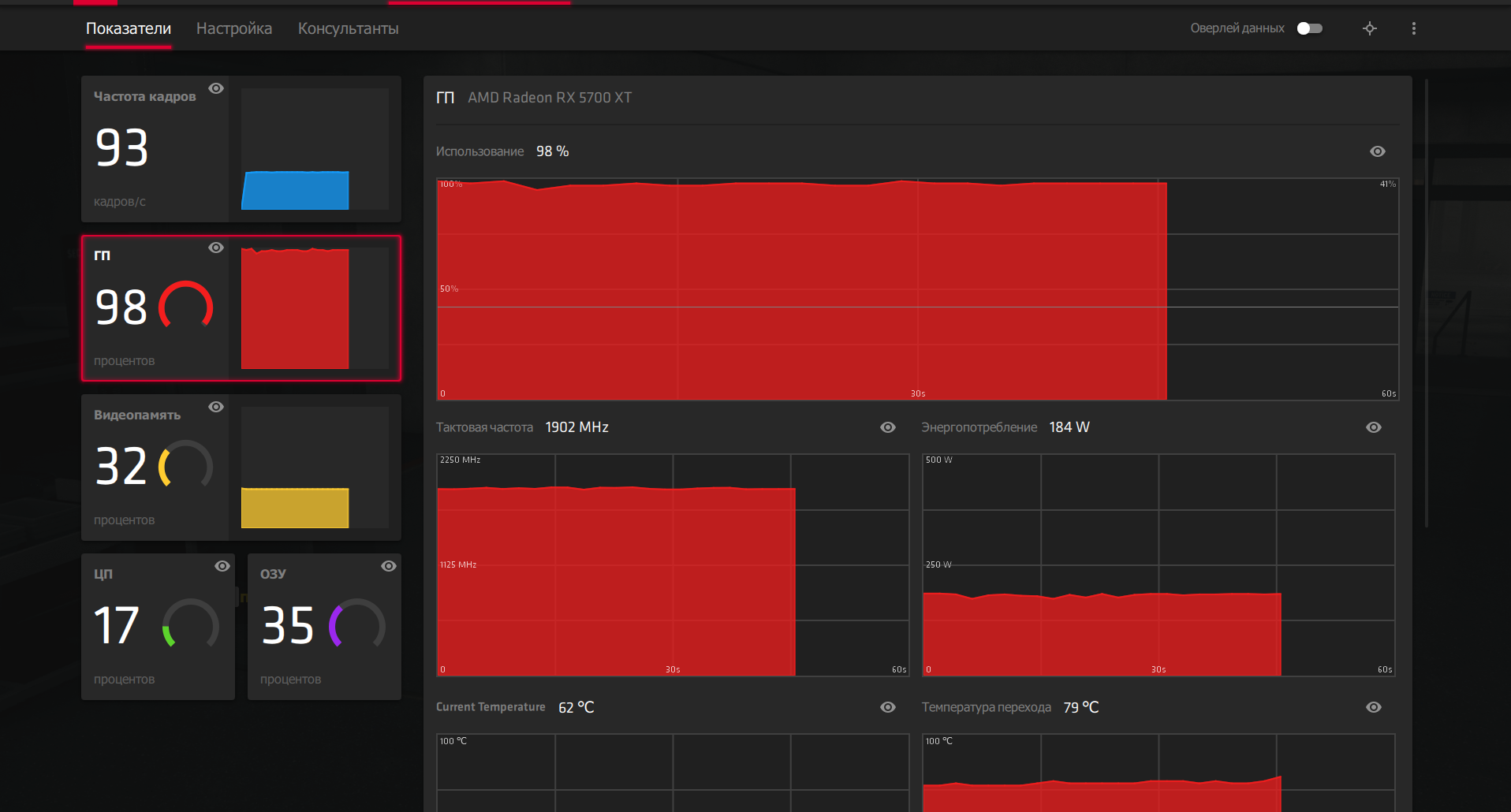Open the Настройка tab
Screen dimensions: 1511x812
click(x=234, y=28)
